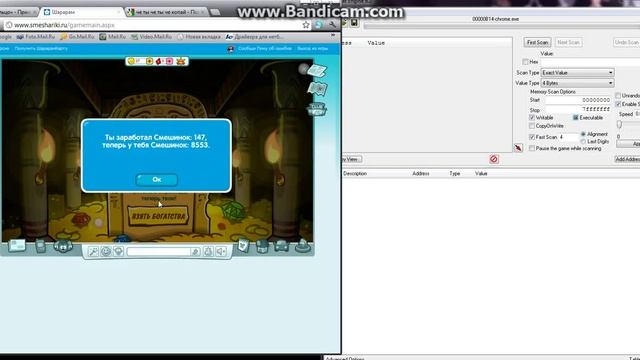
Task: Open the house icon in game bar
Action: click(262, 247)
